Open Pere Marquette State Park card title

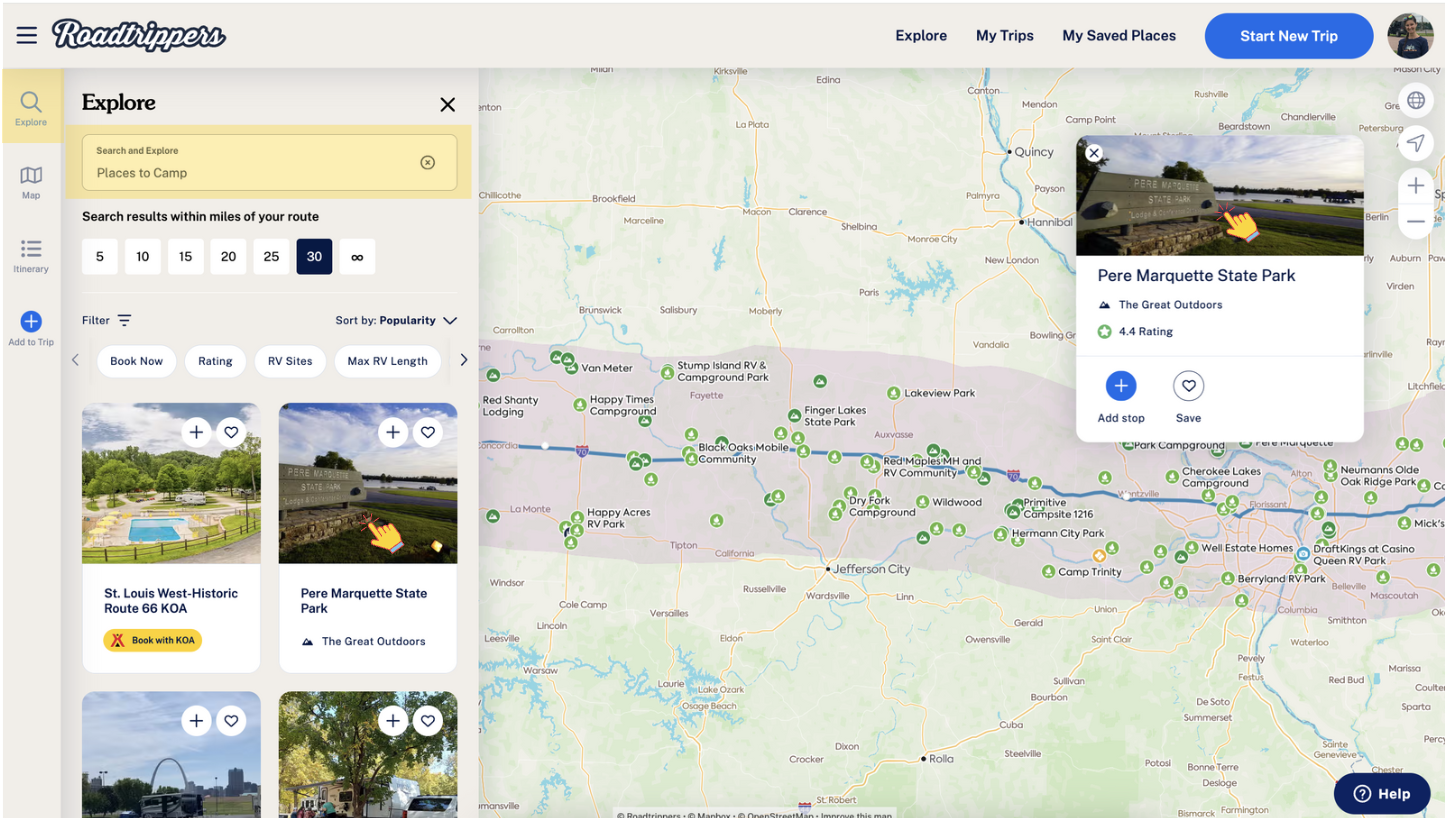tap(364, 600)
